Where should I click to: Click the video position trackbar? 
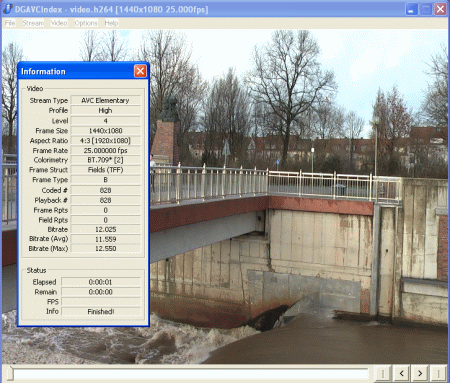coord(188,374)
